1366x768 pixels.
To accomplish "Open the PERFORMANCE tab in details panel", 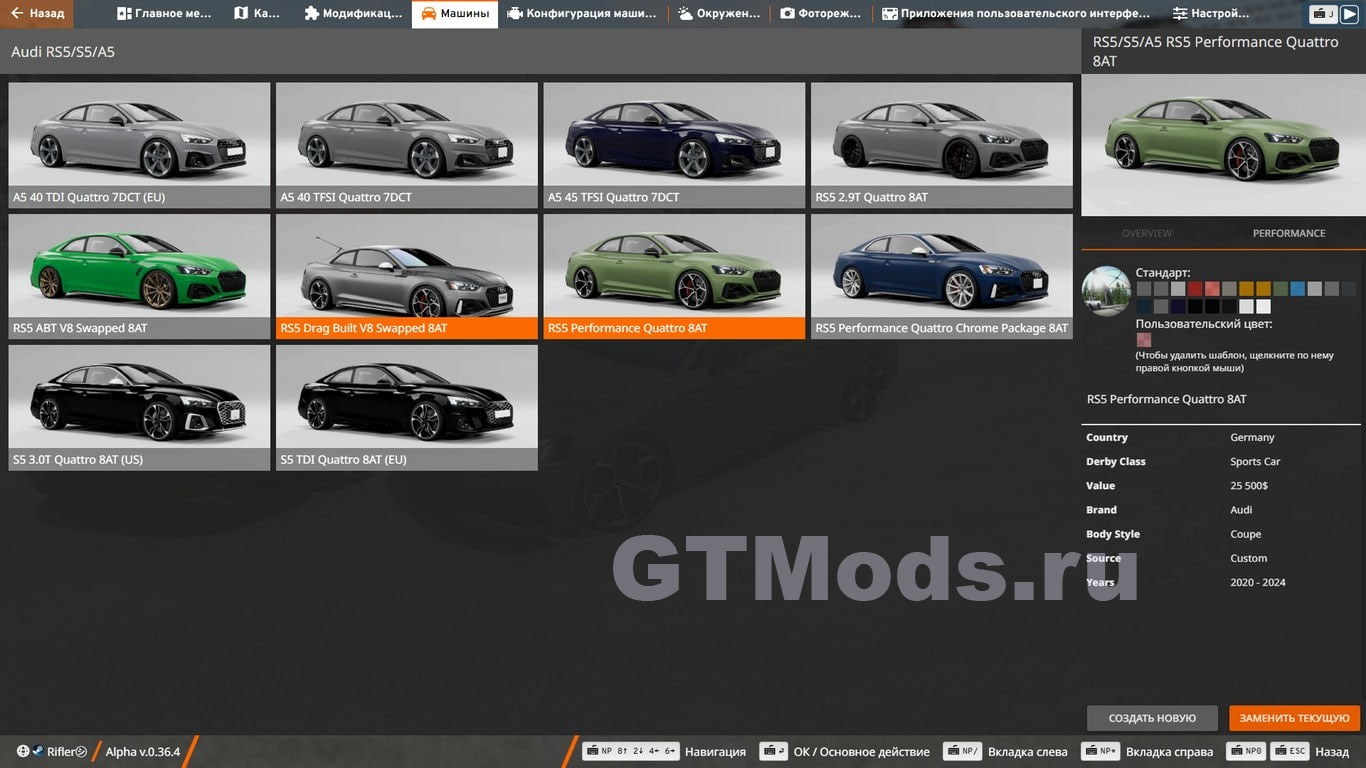I will (x=1289, y=233).
